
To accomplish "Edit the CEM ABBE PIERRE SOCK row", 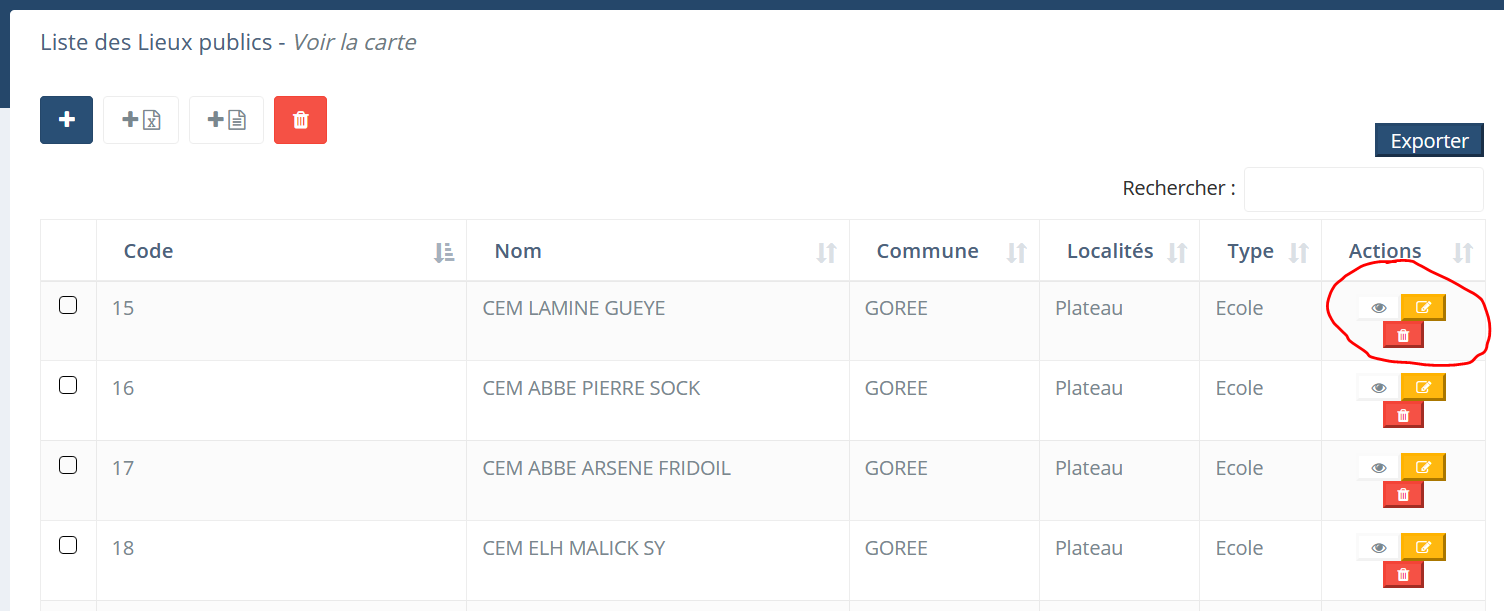I will 1424,387.
